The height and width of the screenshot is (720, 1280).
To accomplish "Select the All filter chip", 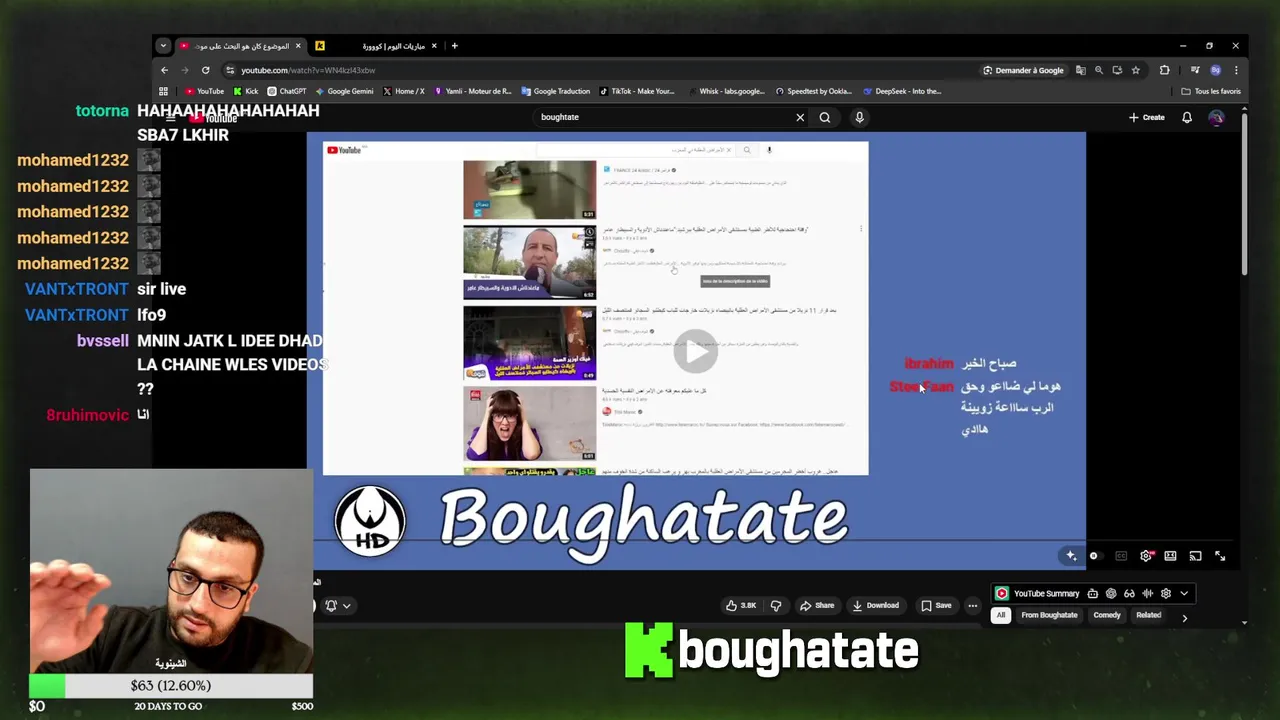I will click(x=1001, y=615).
